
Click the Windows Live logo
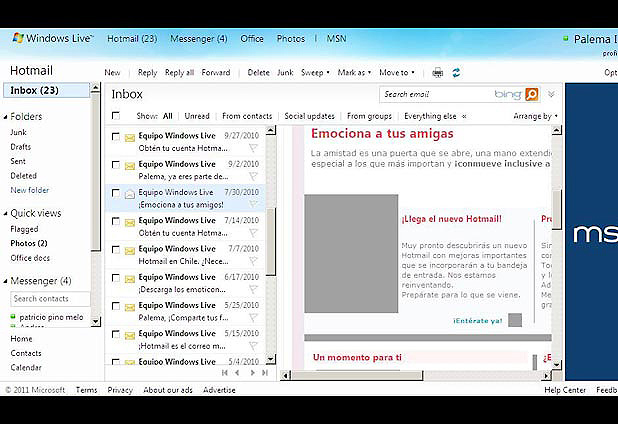[52, 38]
